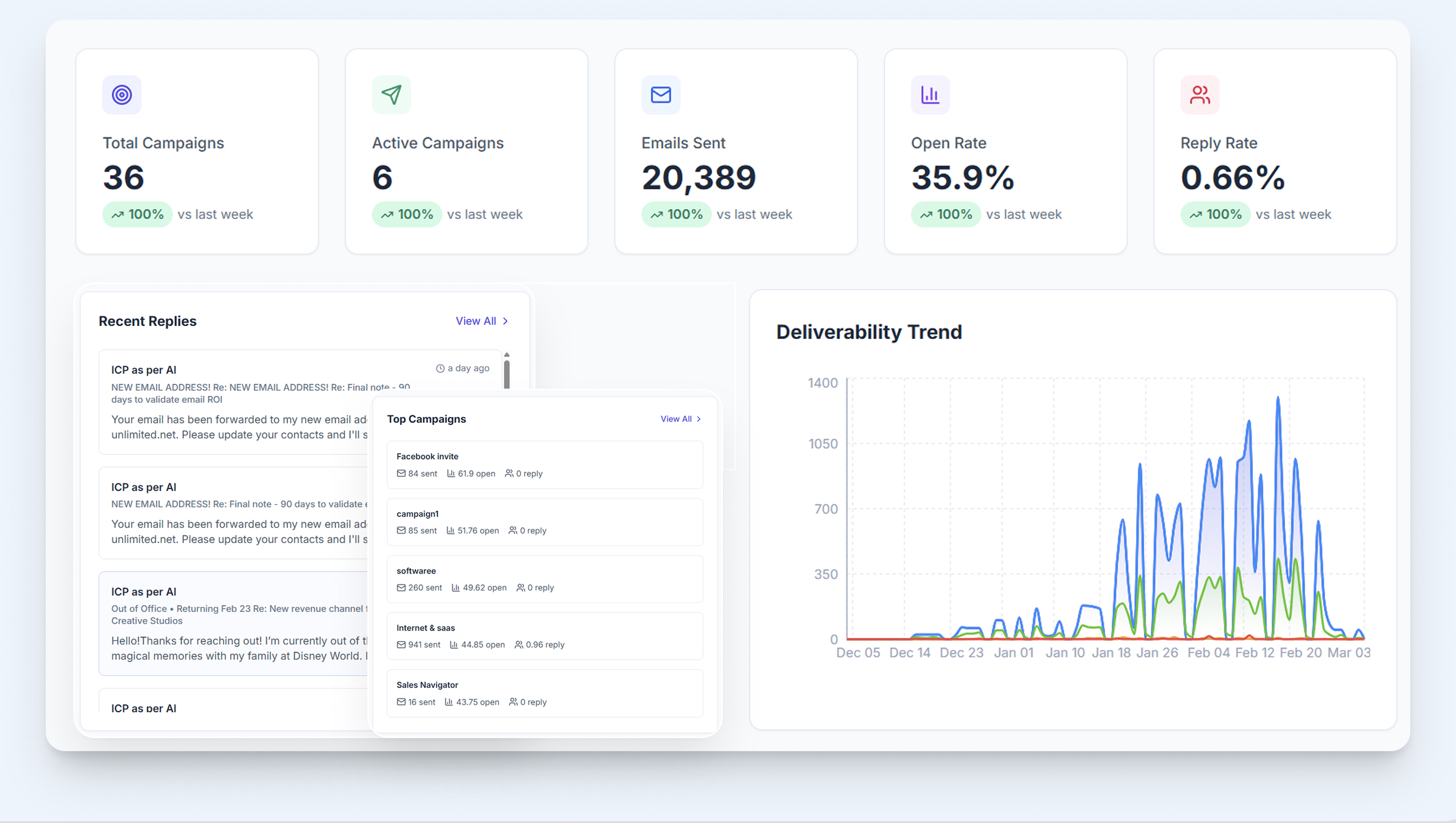This screenshot has width=1456, height=823.
Task: Expand View All in Recent Replies
Action: (x=477, y=321)
